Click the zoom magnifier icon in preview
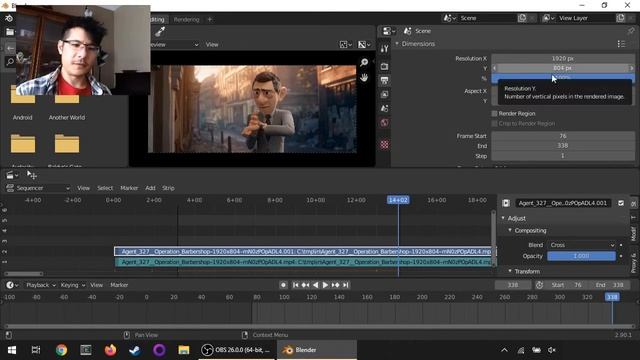This screenshot has width=640, height=360. point(364,62)
